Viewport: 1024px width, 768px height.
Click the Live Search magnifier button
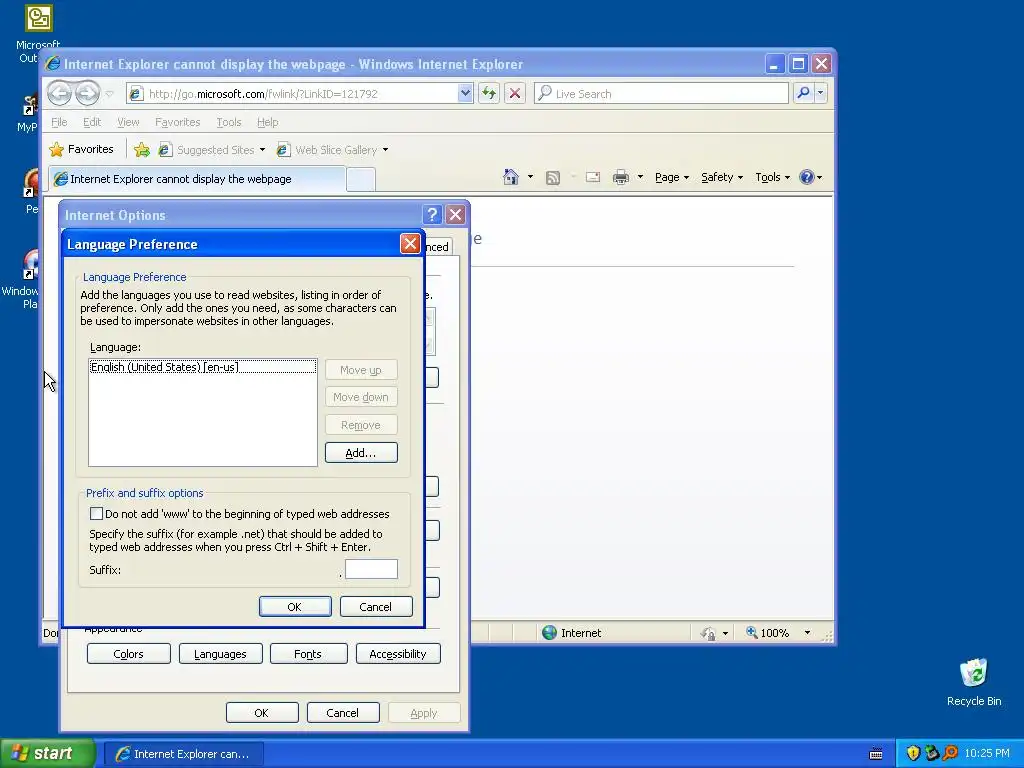[803, 93]
